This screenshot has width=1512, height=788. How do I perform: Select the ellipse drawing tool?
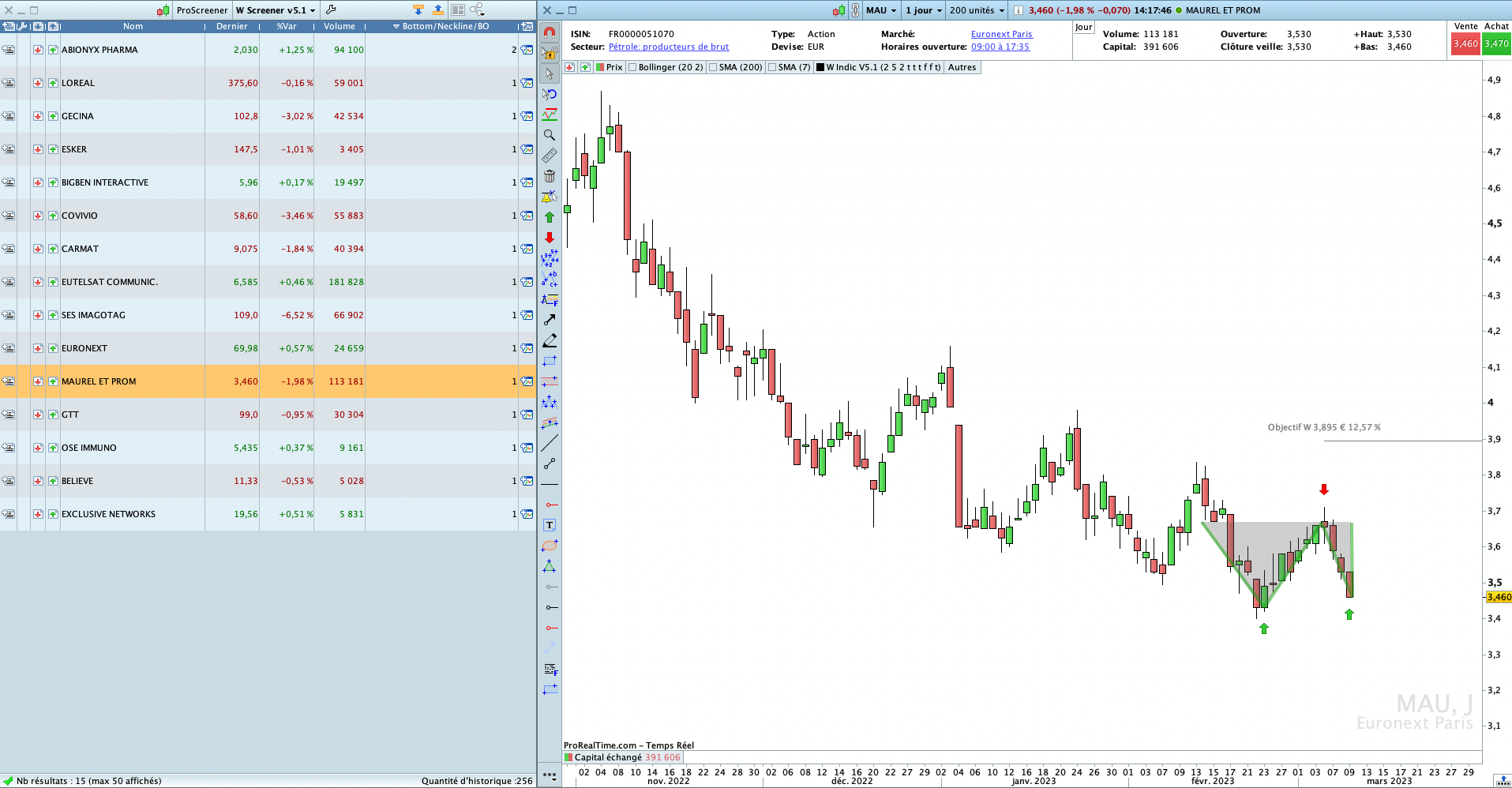pos(550,546)
